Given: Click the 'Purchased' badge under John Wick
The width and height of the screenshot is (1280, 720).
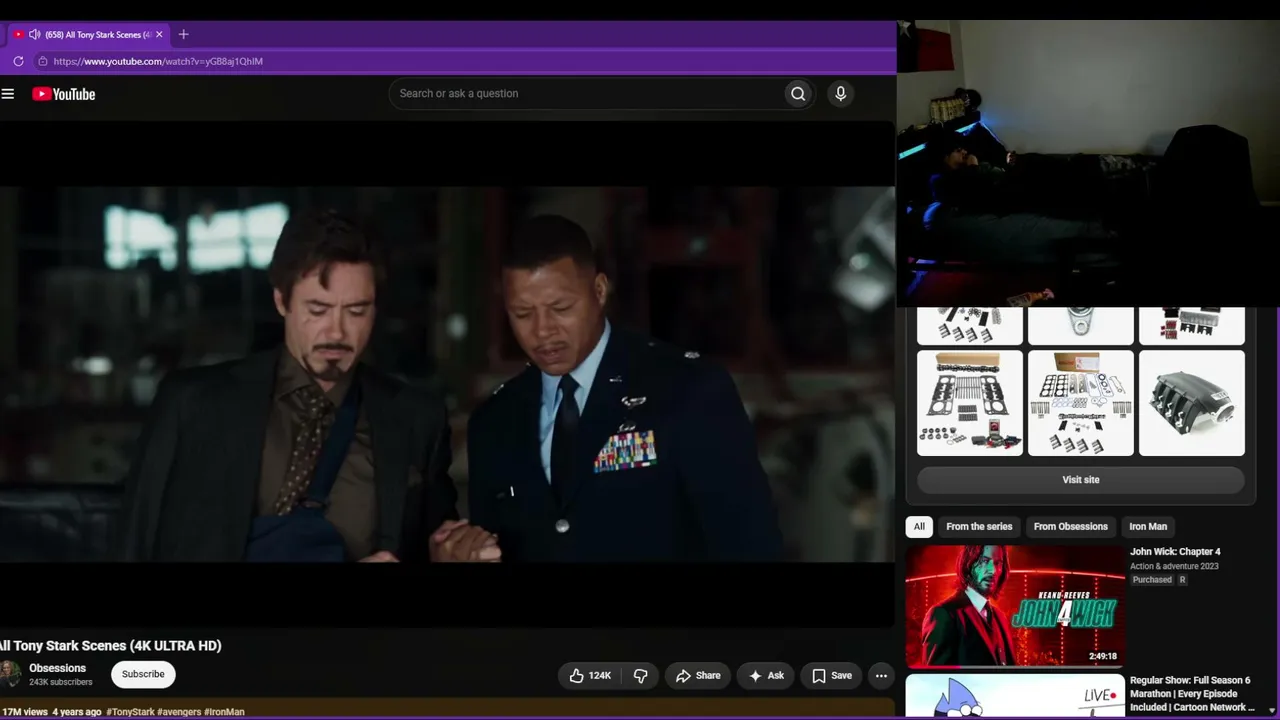Looking at the screenshot, I should (x=1152, y=580).
